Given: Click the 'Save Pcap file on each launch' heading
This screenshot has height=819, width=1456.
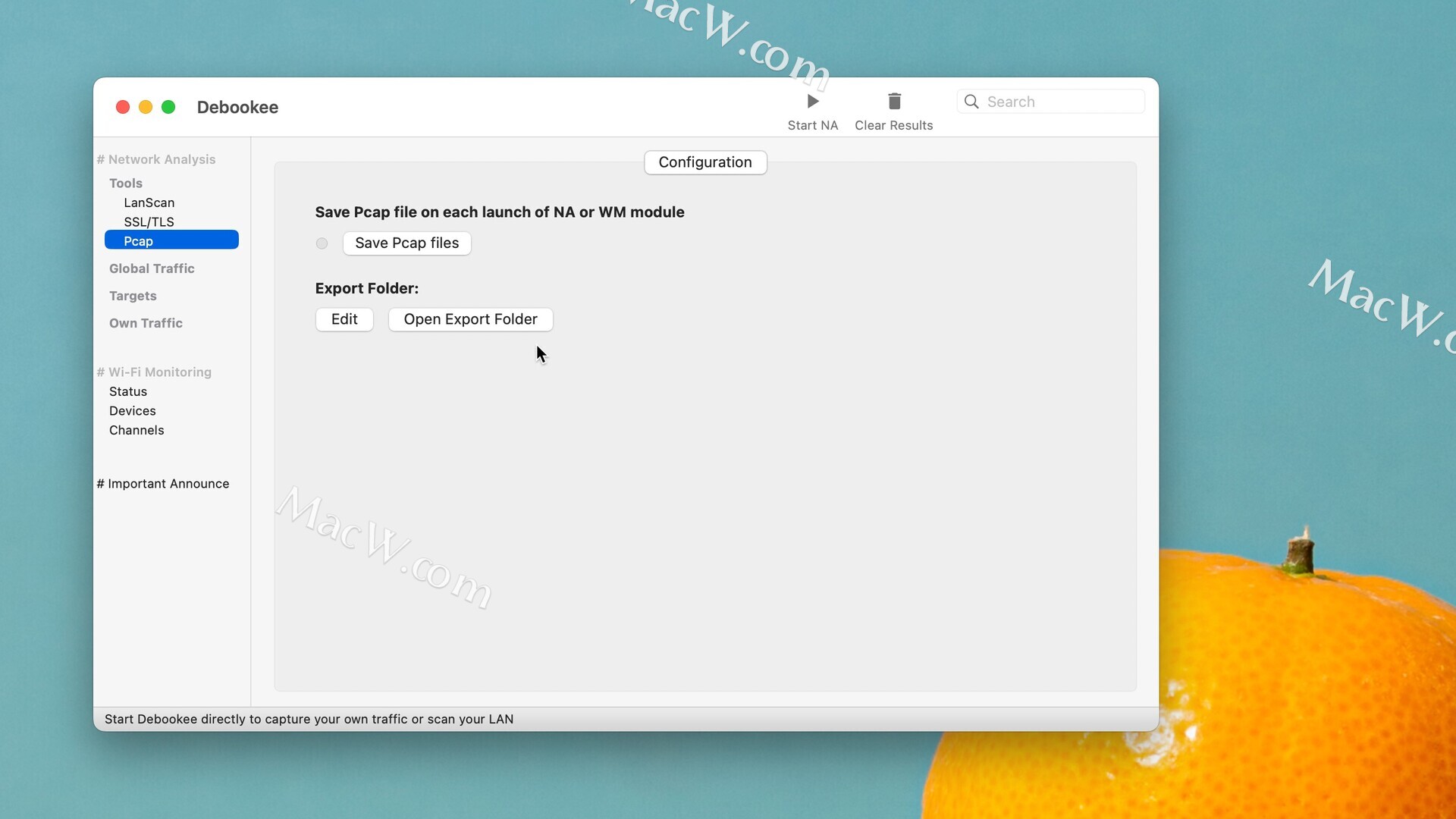Looking at the screenshot, I should tap(500, 212).
